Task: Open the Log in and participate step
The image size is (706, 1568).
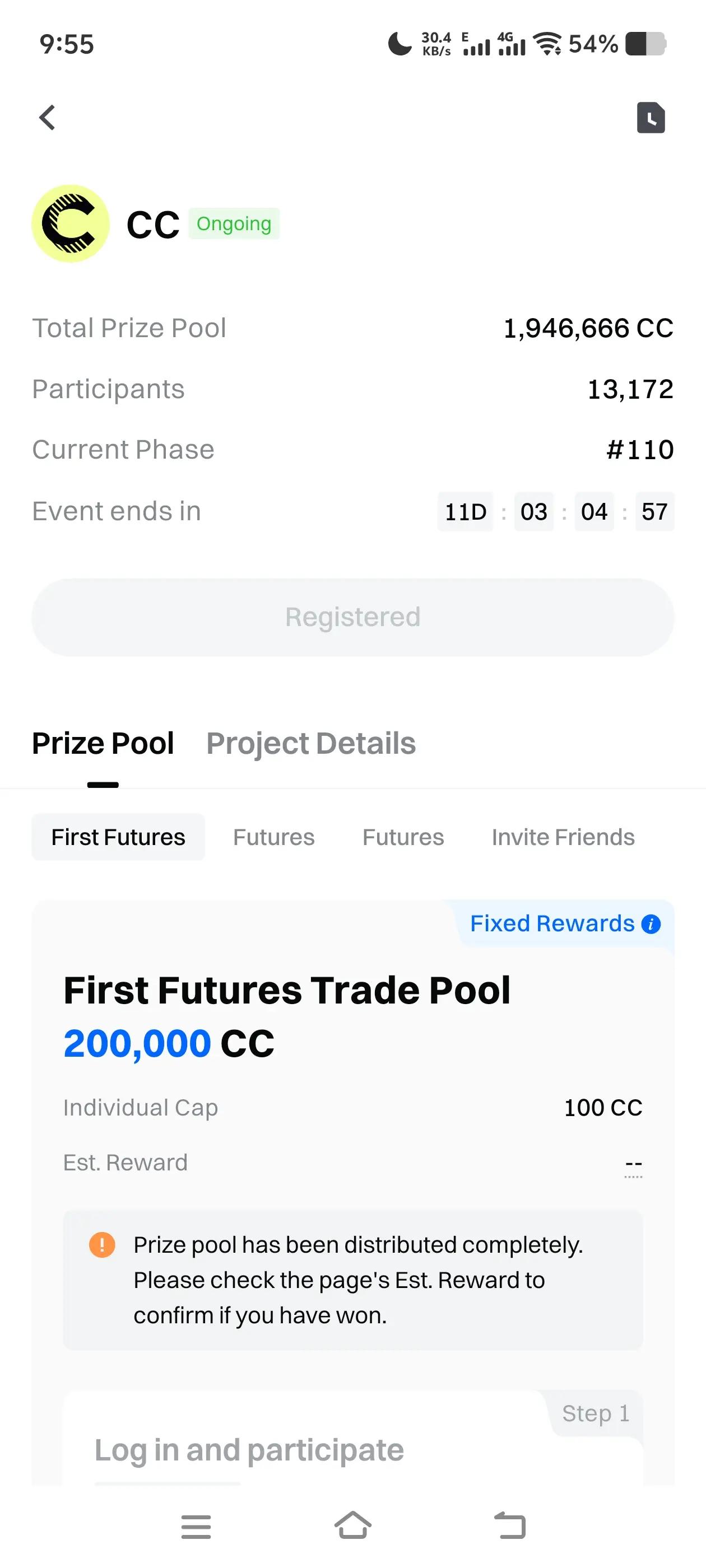Action: (249, 1450)
